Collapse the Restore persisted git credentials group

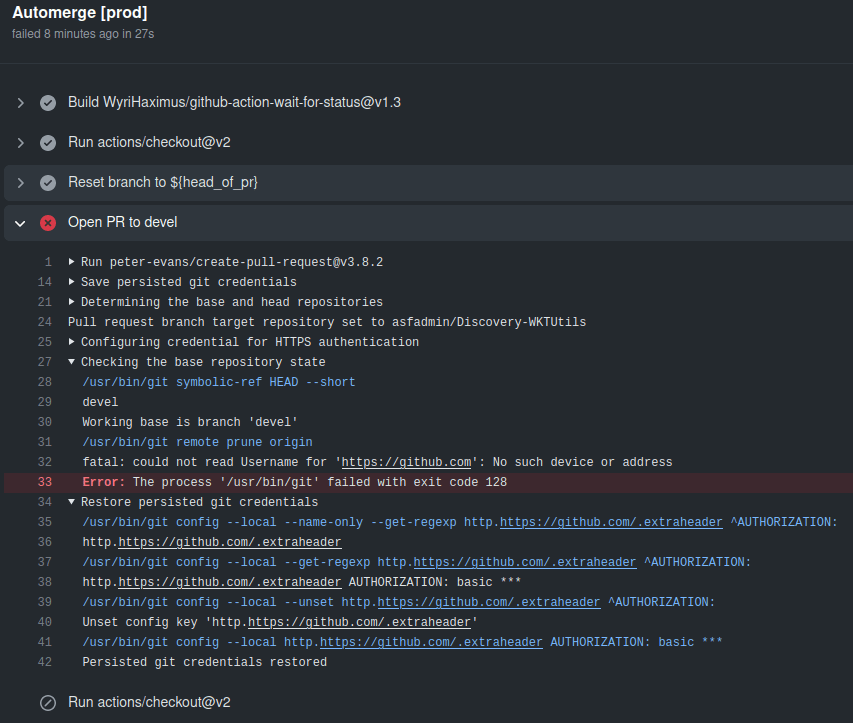tap(70, 502)
